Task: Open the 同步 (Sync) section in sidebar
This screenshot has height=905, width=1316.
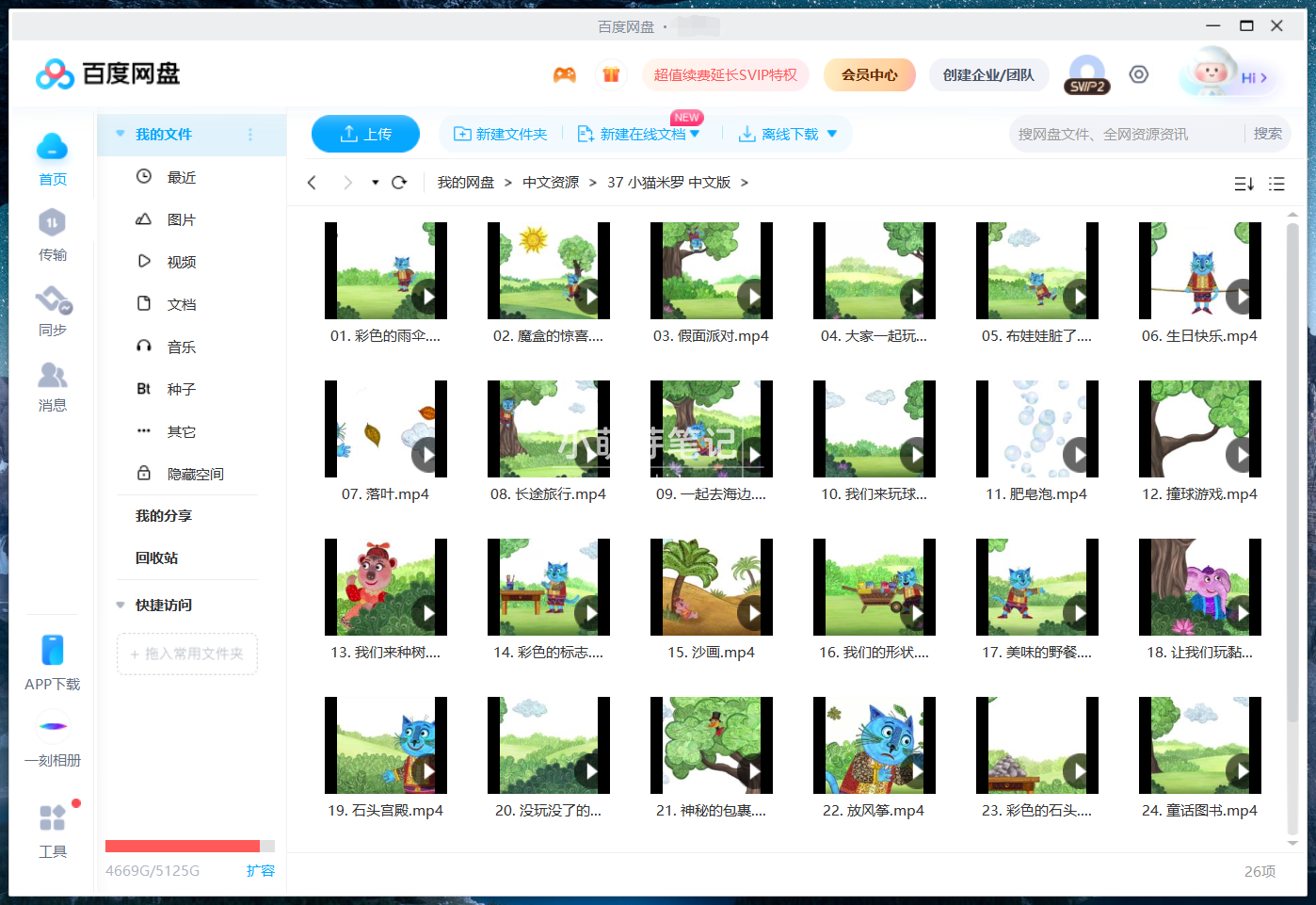Action: pos(53,311)
